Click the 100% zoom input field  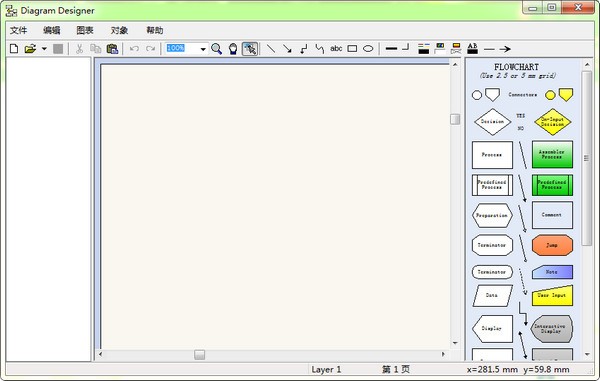(182, 48)
